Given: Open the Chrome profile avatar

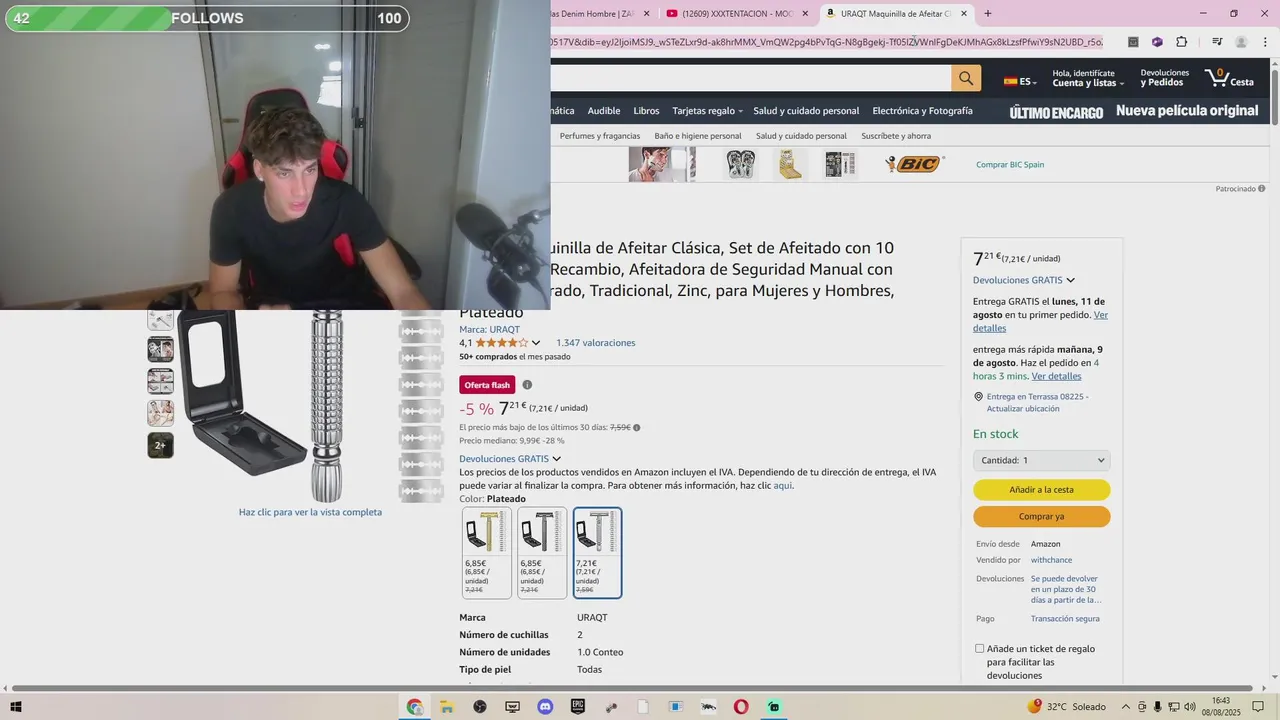Looking at the screenshot, I should tap(1241, 42).
